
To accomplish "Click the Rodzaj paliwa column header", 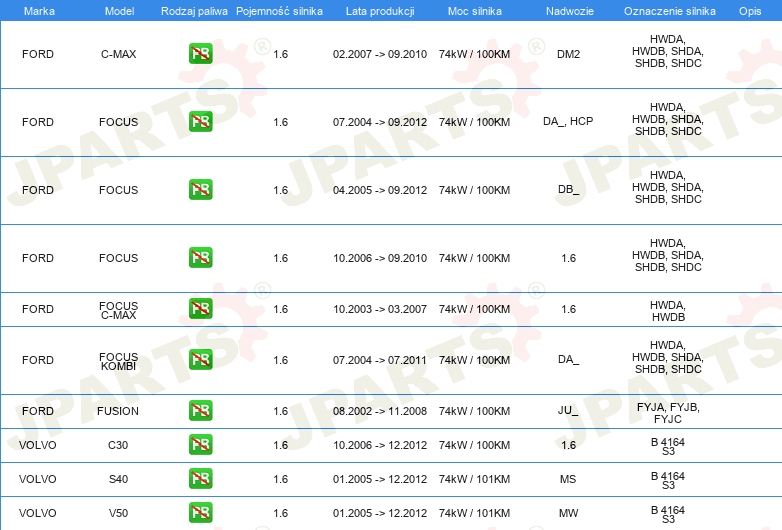I will click(x=194, y=11).
